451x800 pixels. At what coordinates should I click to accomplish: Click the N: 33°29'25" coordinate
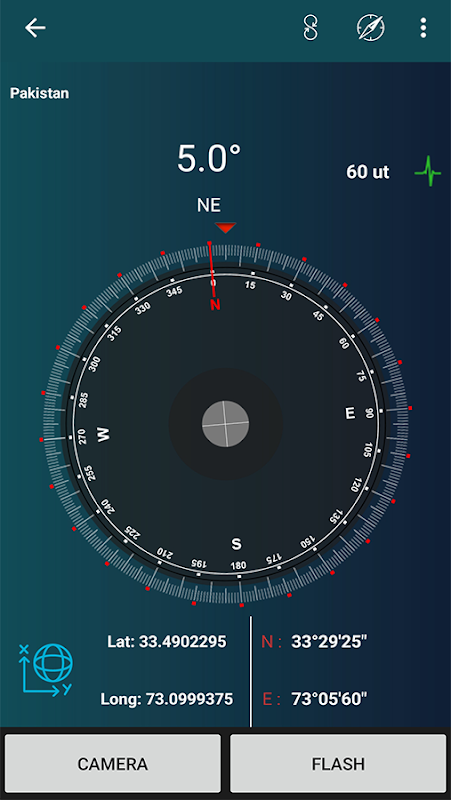click(315, 642)
